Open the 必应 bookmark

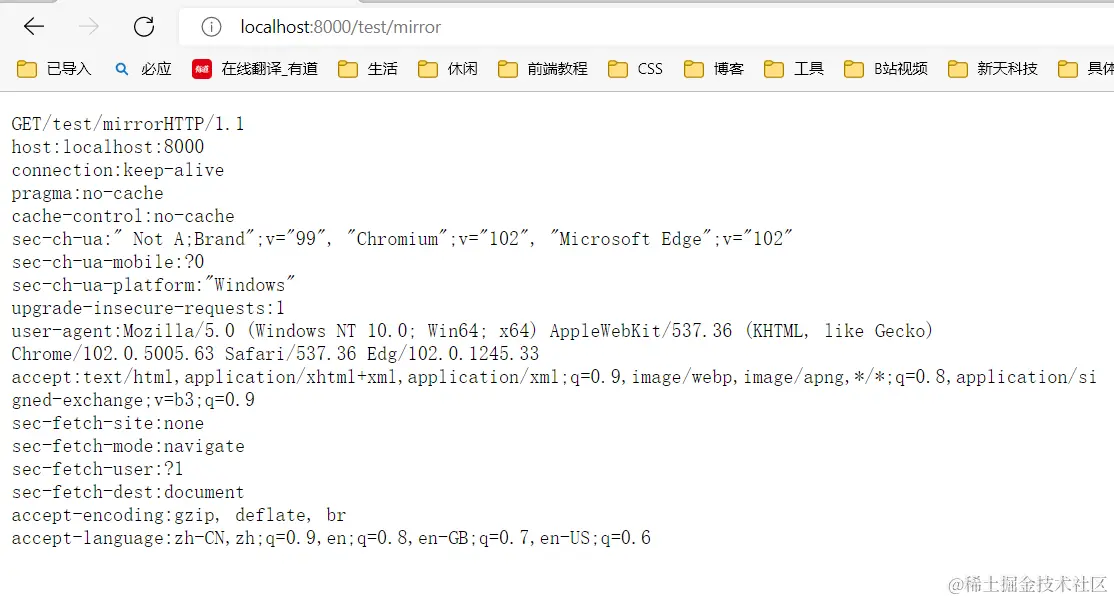(143, 69)
